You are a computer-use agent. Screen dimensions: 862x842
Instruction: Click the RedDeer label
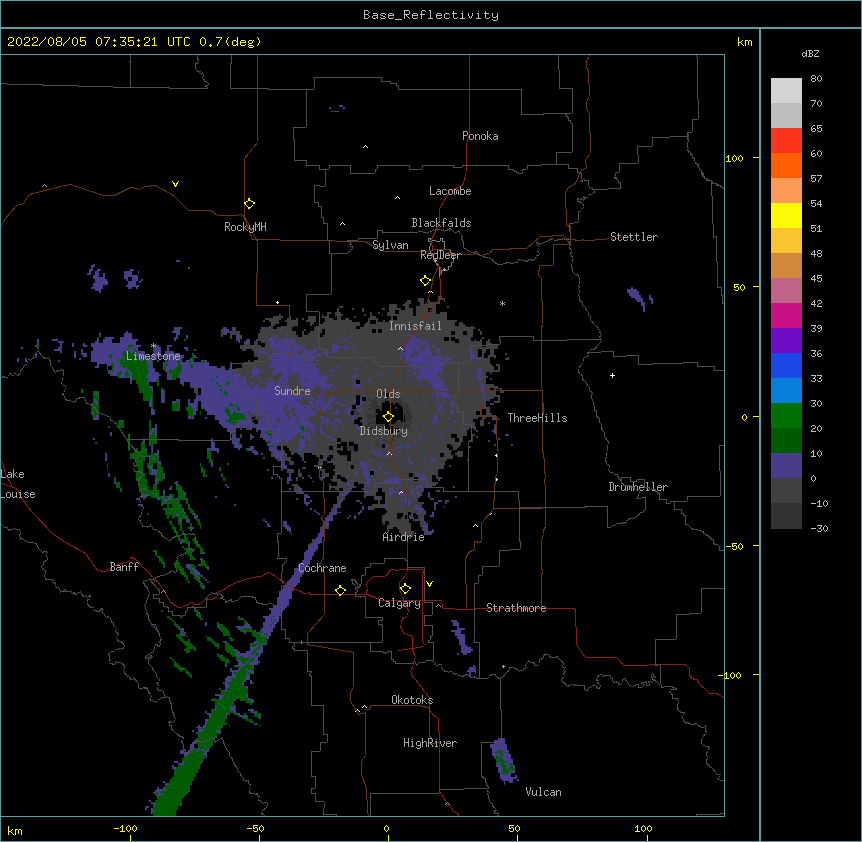pyautogui.click(x=440, y=255)
